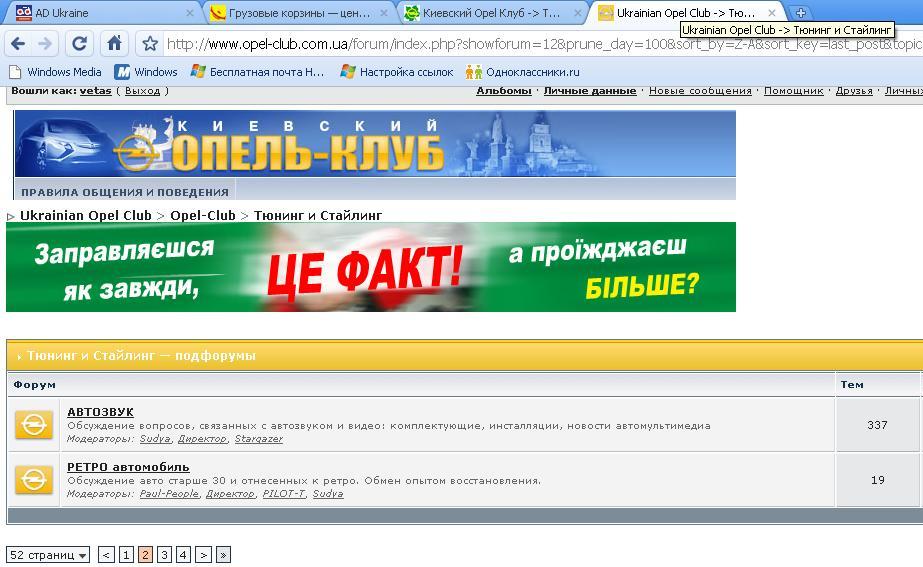923x567 pixels.
Task: Go to page 4
Action: point(183,555)
